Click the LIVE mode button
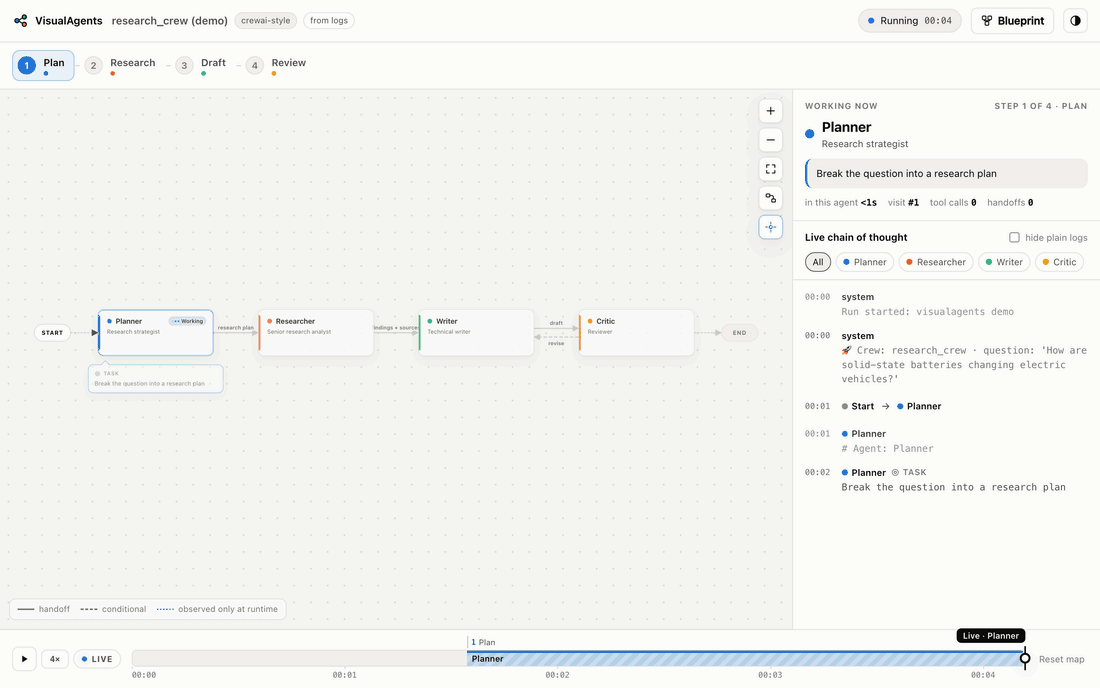The image size is (1100, 688). click(97, 659)
